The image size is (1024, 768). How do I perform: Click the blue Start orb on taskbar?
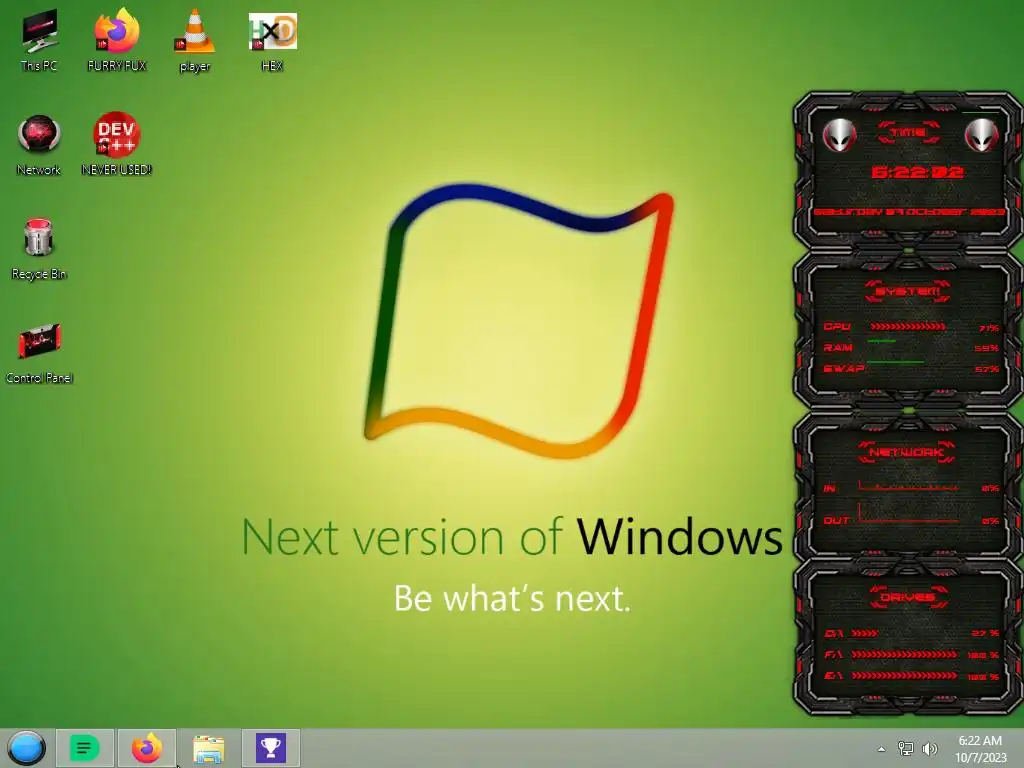pyautogui.click(x=27, y=748)
